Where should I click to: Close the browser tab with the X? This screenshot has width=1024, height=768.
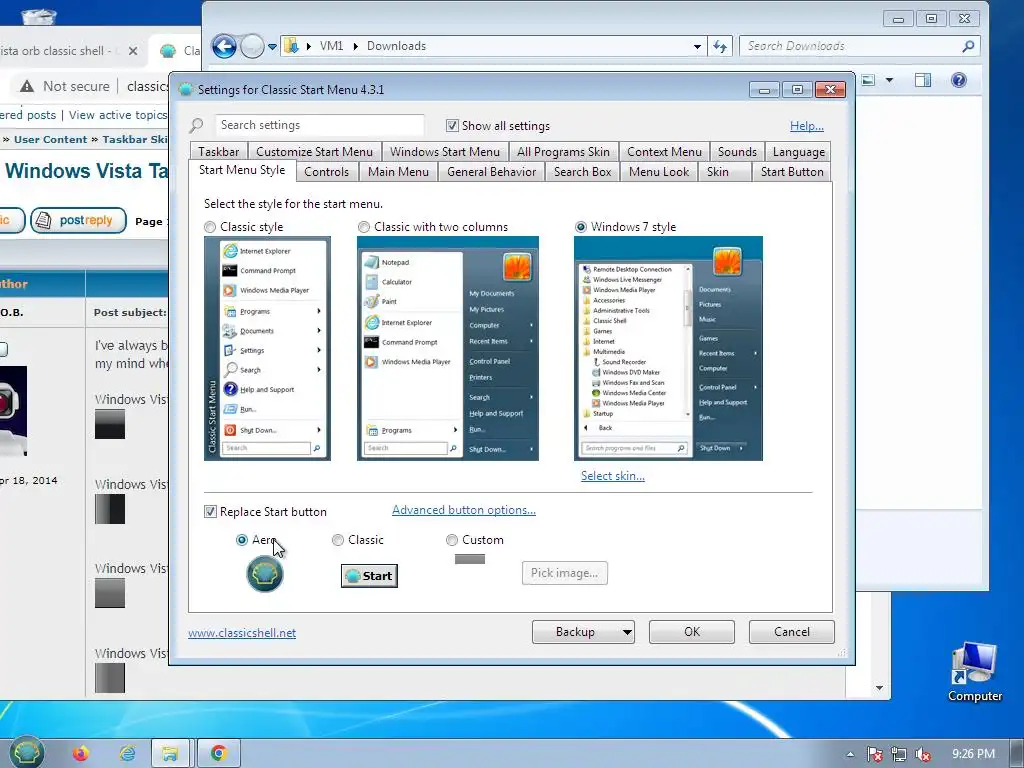(133, 50)
